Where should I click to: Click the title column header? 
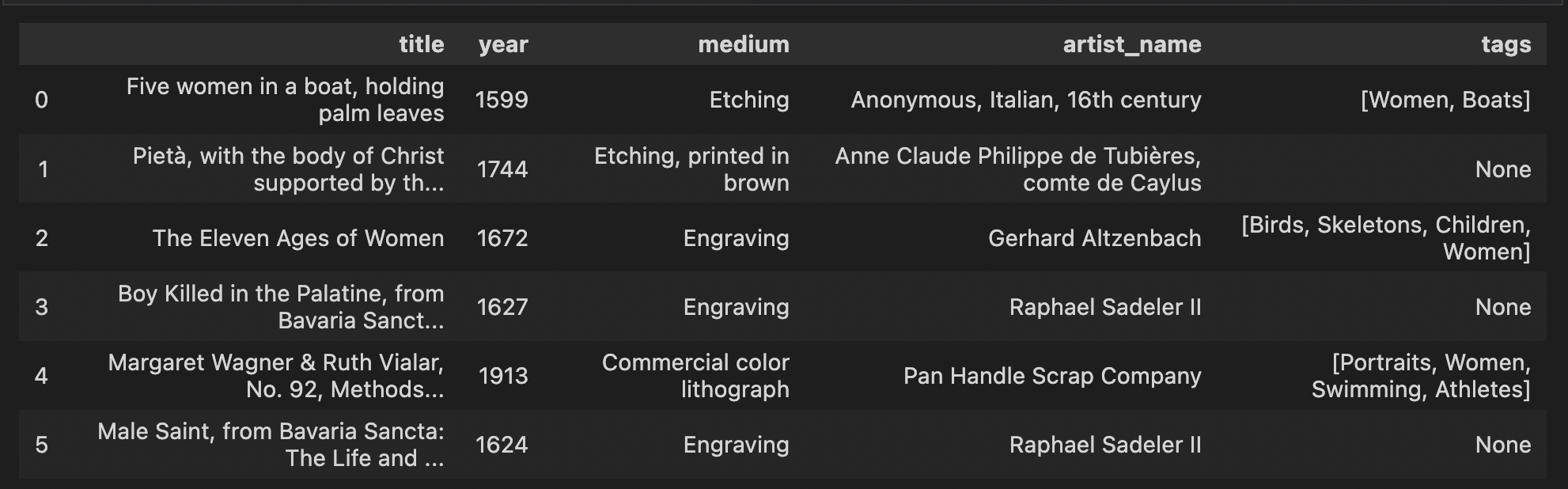(421, 44)
